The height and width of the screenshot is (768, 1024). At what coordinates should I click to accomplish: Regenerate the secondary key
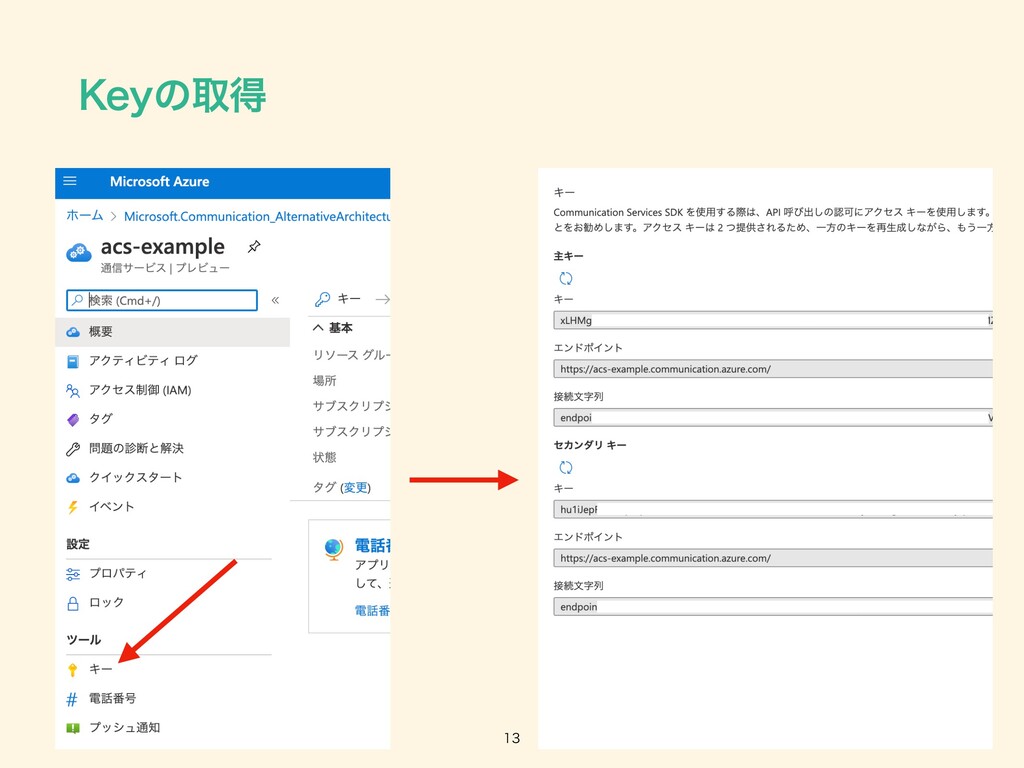point(566,468)
